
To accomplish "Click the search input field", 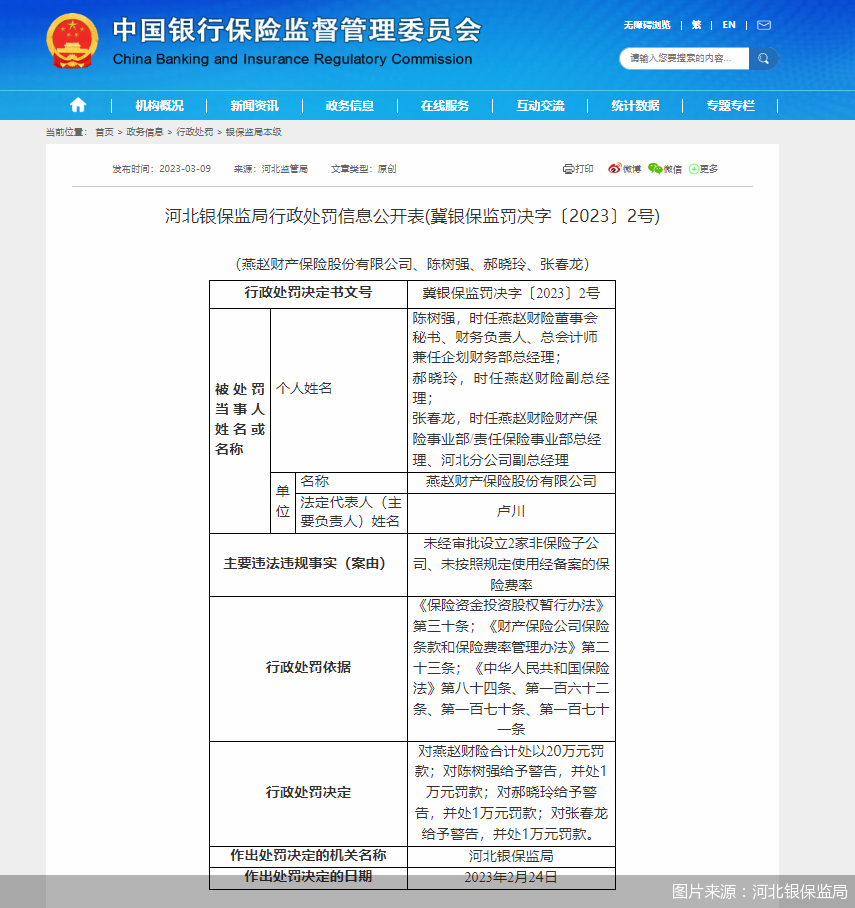I will (x=685, y=58).
